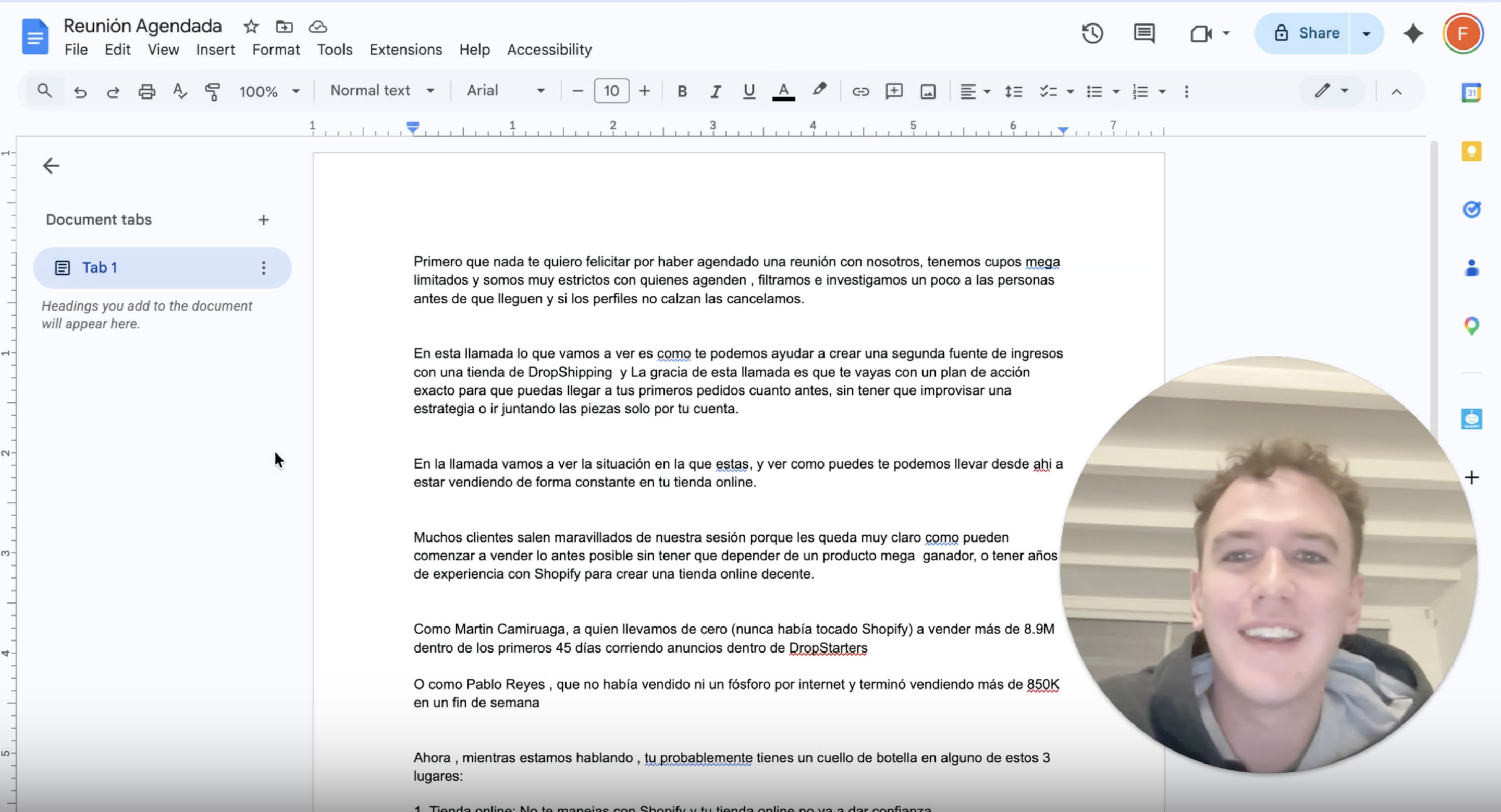The width and height of the screenshot is (1501, 812).
Task: Check the cloud save status icon
Action: click(x=317, y=26)
